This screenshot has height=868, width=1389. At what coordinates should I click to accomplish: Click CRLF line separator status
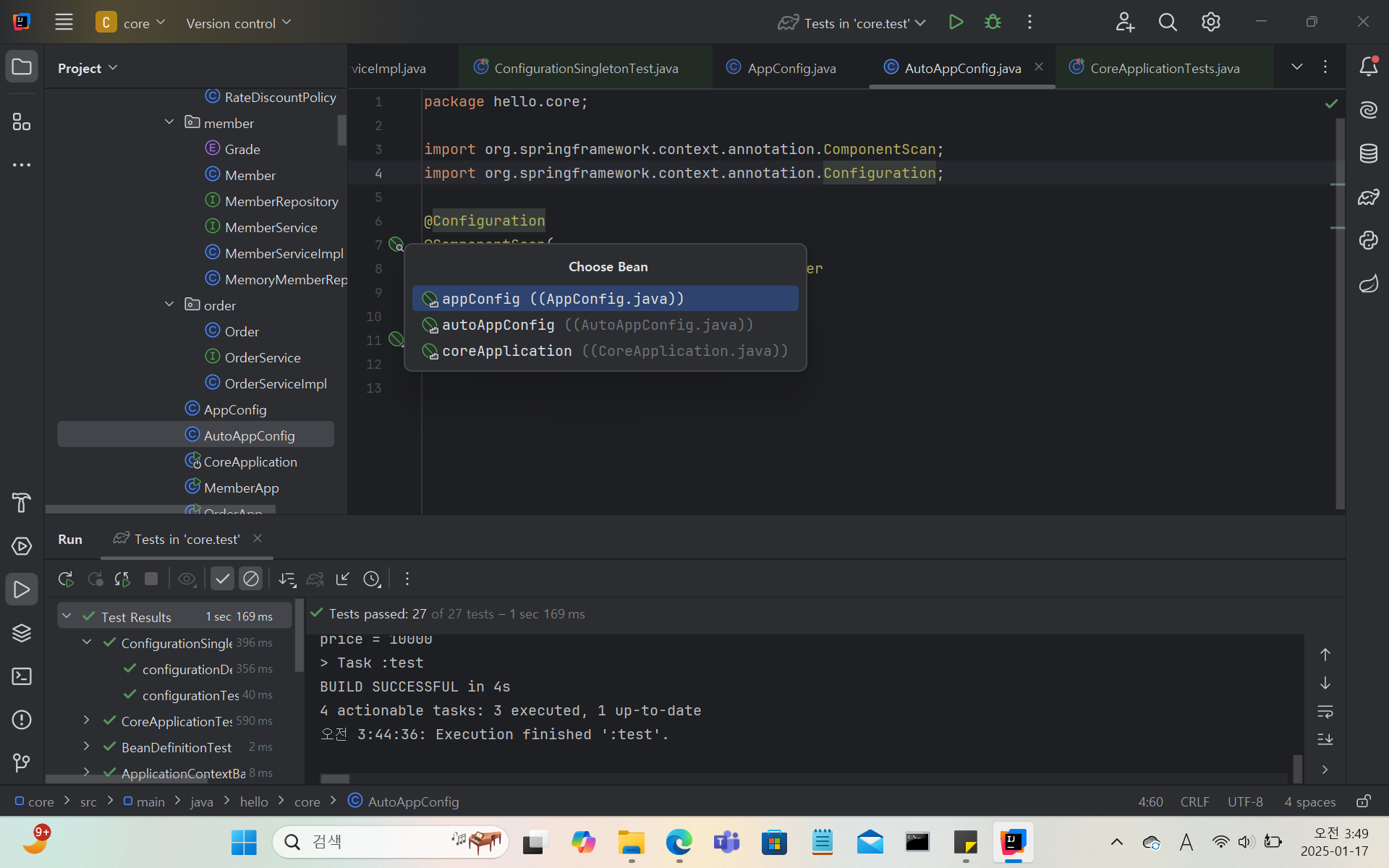[x=1194, y=801]
